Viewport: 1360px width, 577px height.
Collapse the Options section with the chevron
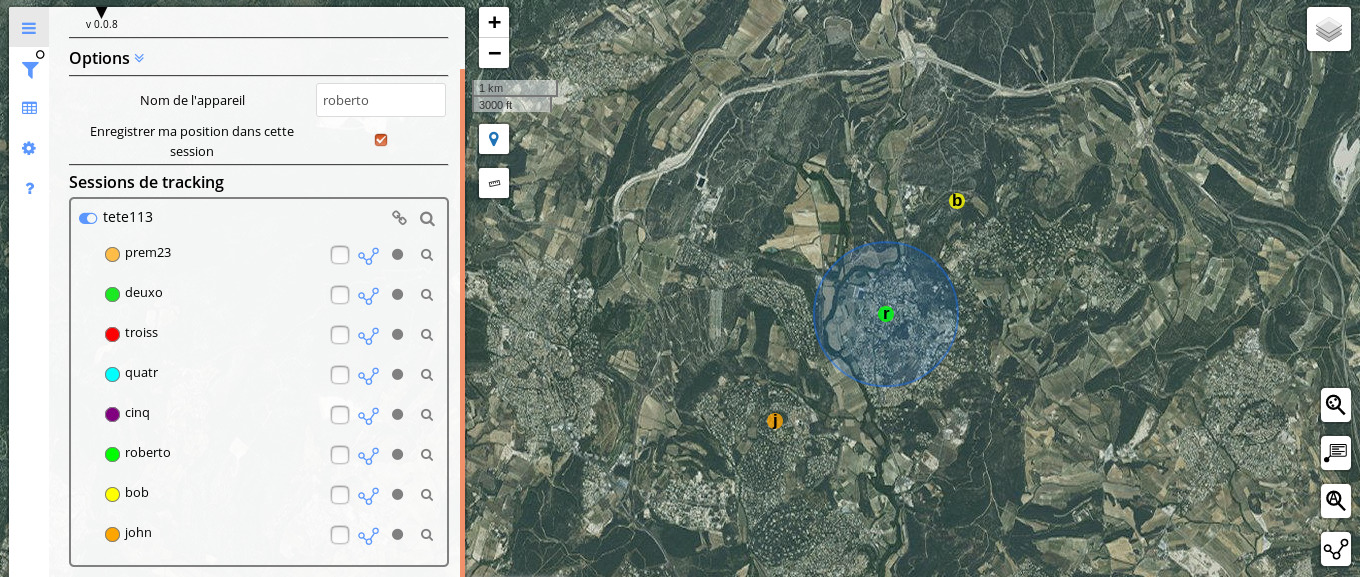[x=139, y=58]
